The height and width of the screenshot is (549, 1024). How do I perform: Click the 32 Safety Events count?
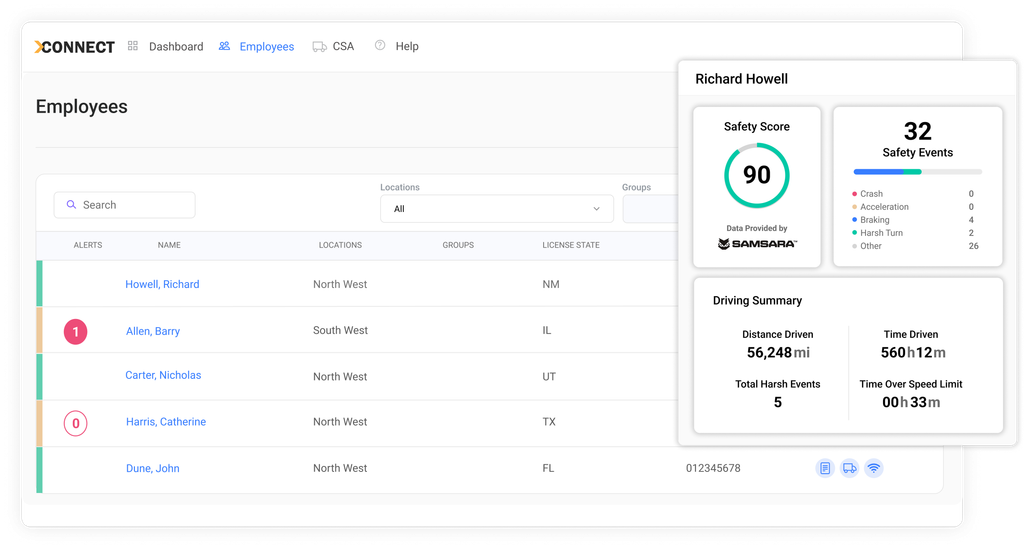(x=918, y=131)
